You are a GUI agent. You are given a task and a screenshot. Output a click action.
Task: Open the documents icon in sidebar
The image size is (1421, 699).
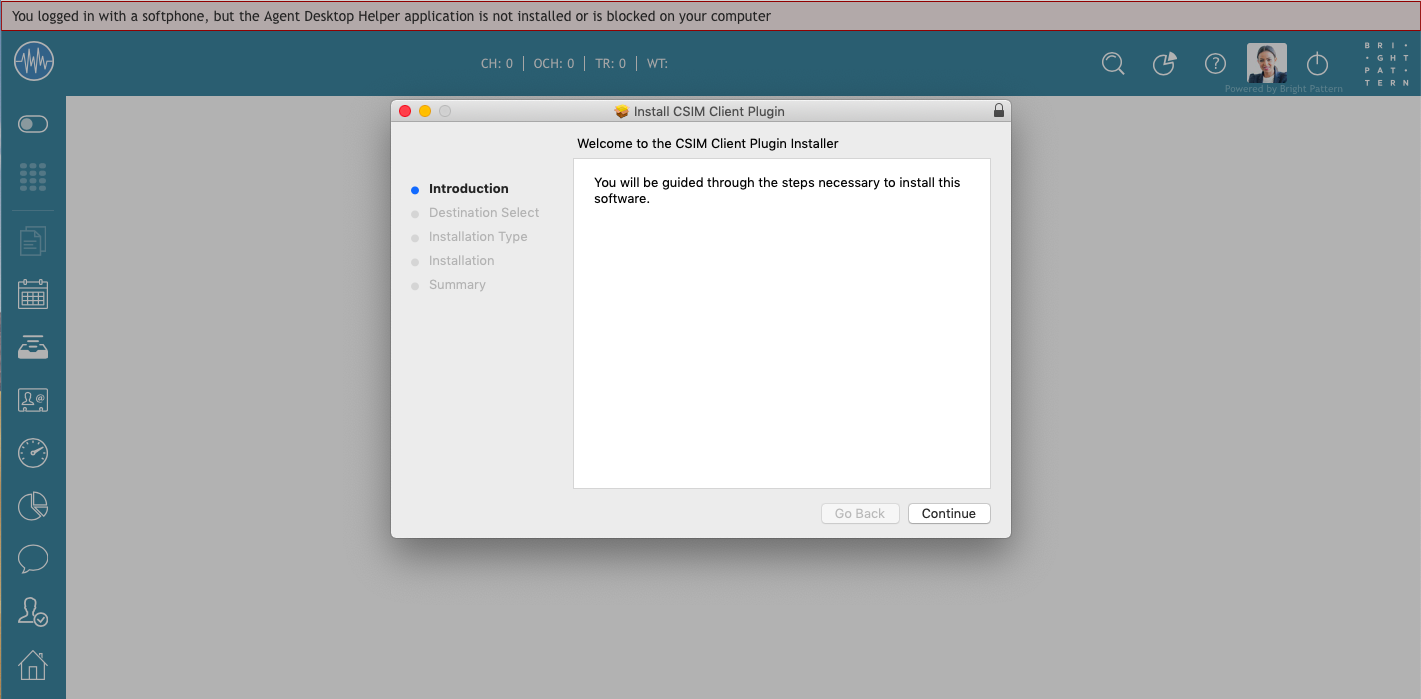point(33,241)
